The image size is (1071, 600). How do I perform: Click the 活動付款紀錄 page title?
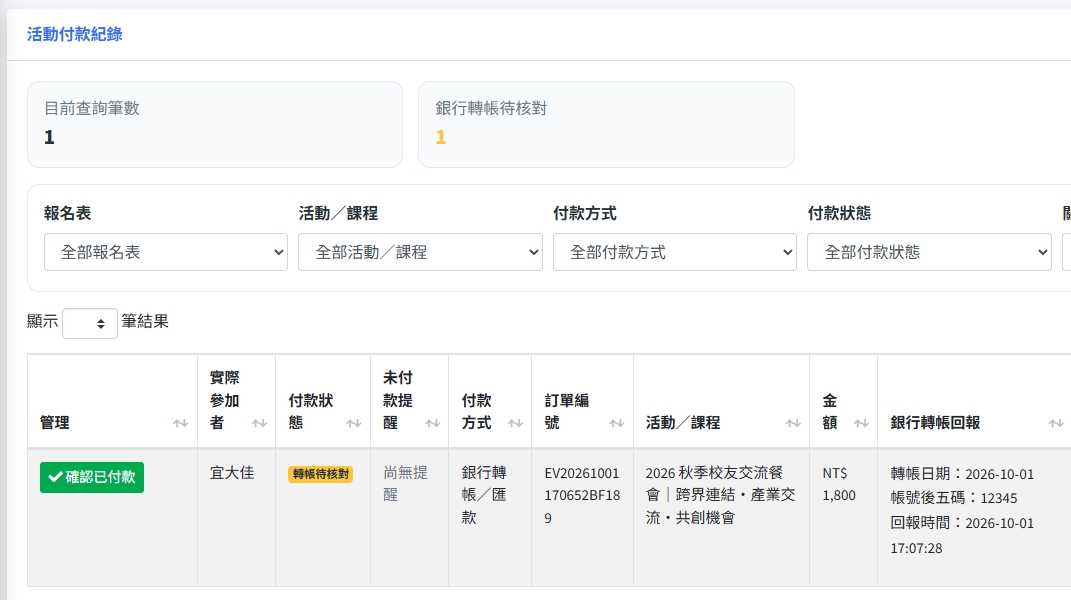click(x=74, y=34)
